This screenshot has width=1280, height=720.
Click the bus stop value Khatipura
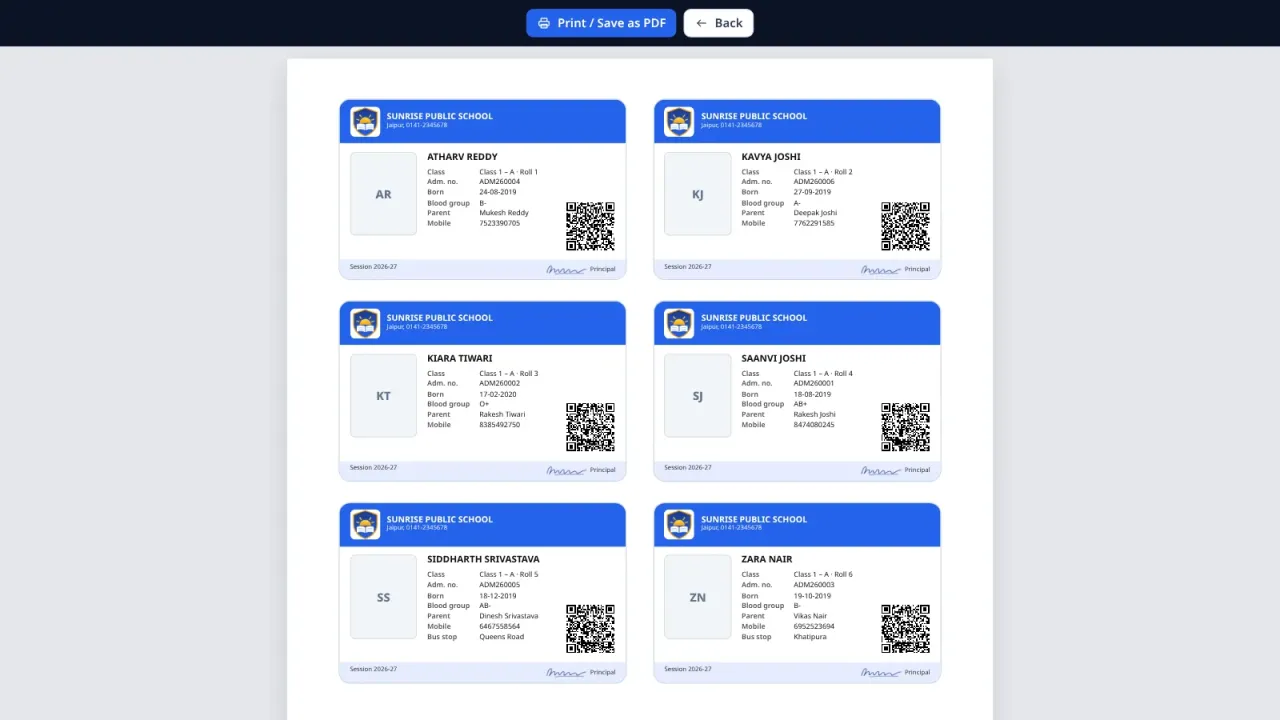click(810, 637)
